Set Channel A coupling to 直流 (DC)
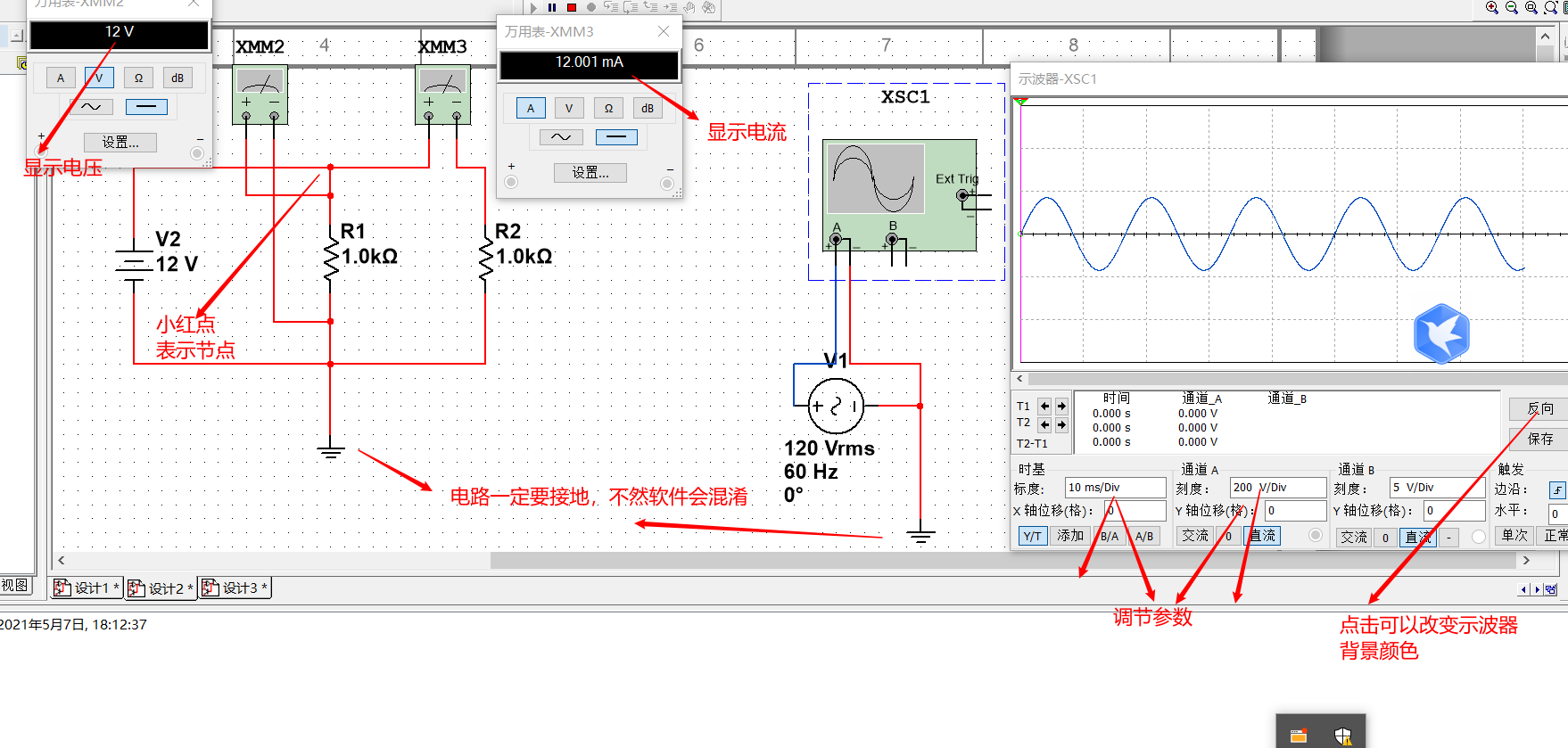Viewport: 1568px width, 748px height. click(x=1262, y=536)
